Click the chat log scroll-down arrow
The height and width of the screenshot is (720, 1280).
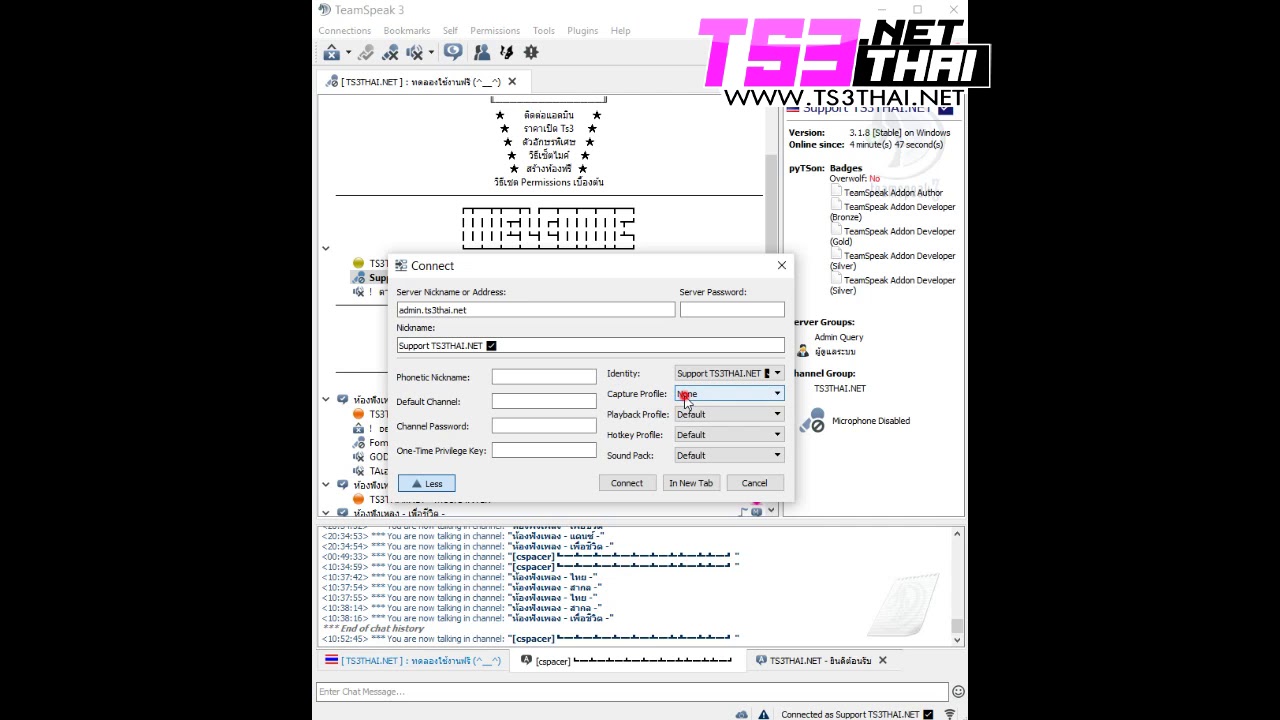[x=957, y=639]
